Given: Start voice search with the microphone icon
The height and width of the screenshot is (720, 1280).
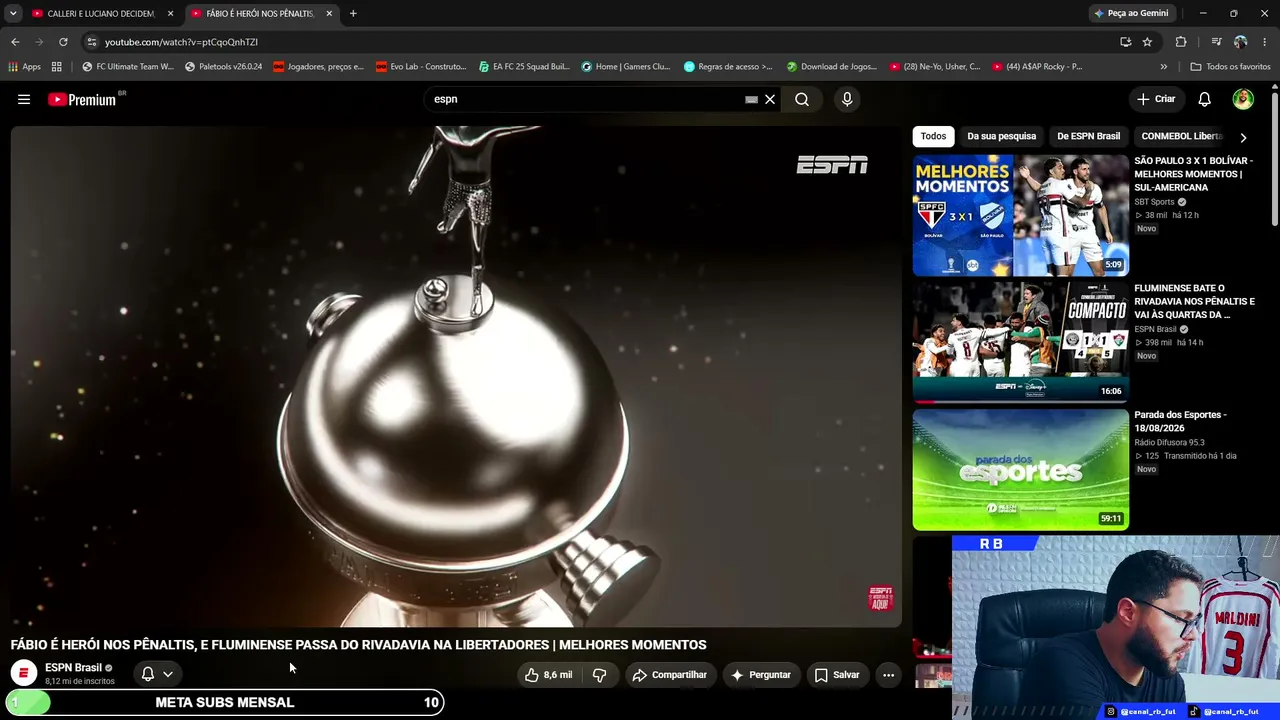Looking at the screenshot, I should 847,99.
